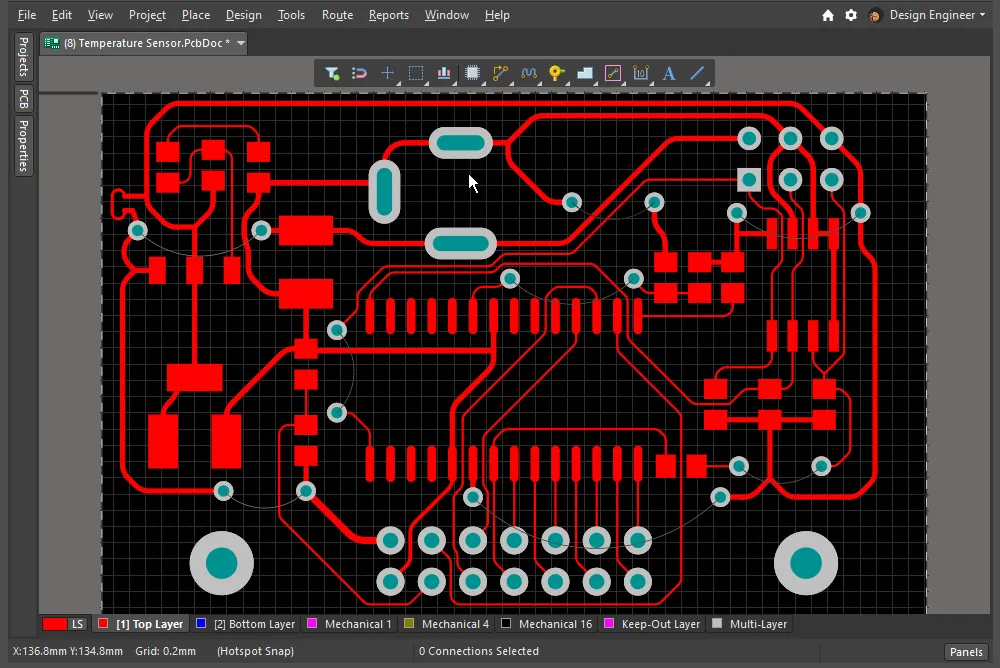Open the Route menu
Image resolution: width=1000 pixels, height=668 pixels.
click(337, 15)
